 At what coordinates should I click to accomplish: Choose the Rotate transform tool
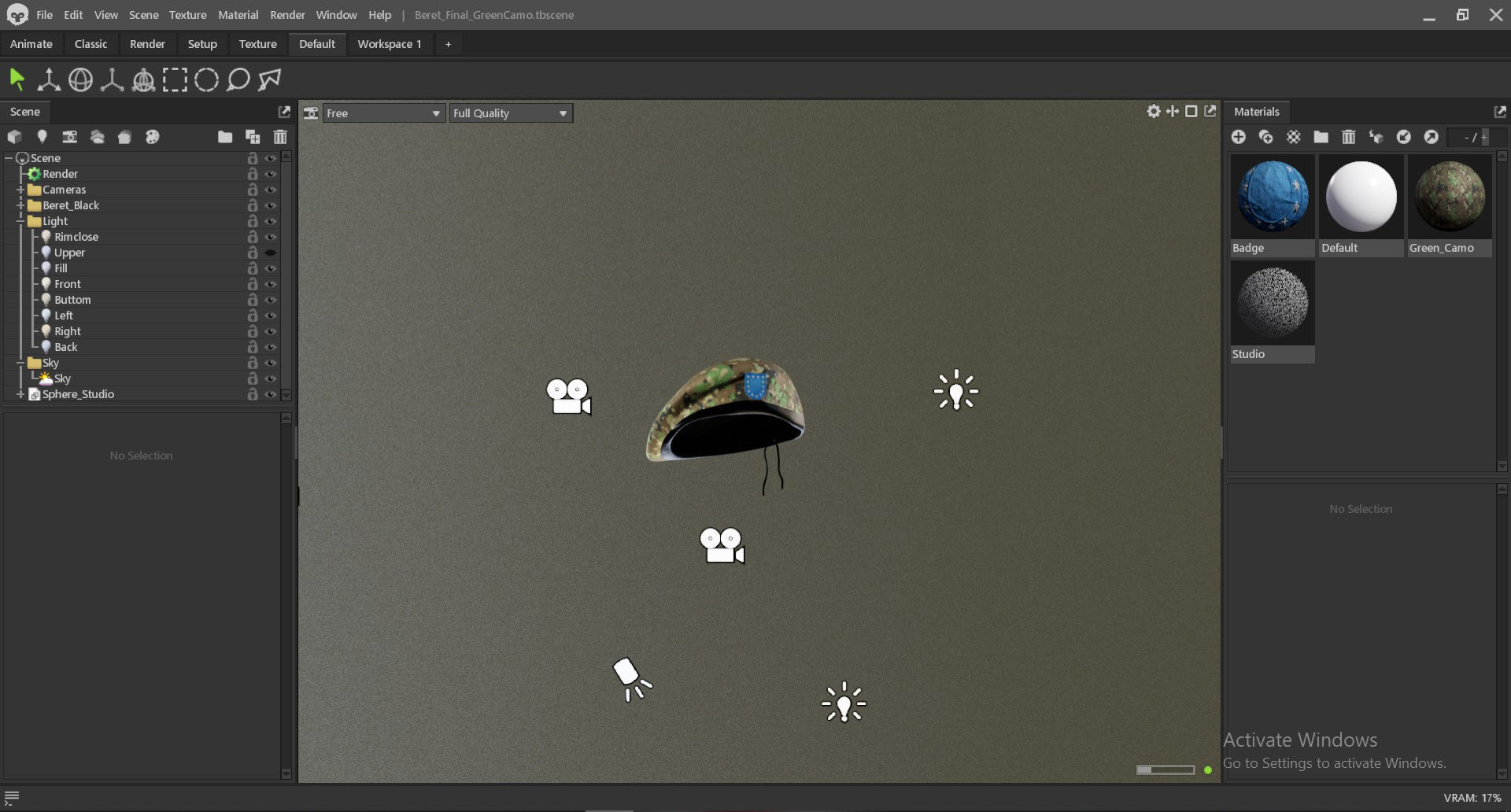point(80,79)
